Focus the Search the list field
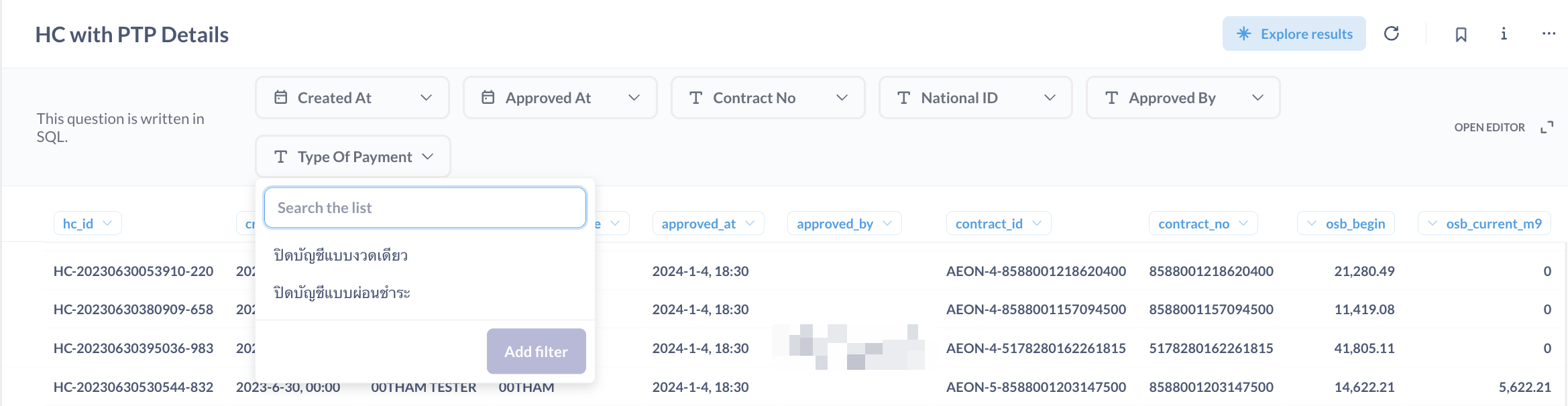1568x406 pixels. [x=425, y=208]
